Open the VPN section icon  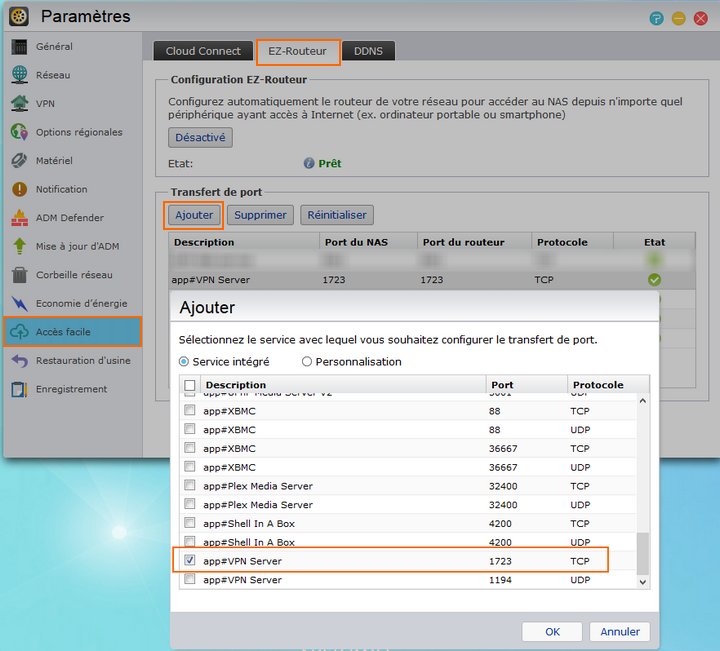coord(19,103)
